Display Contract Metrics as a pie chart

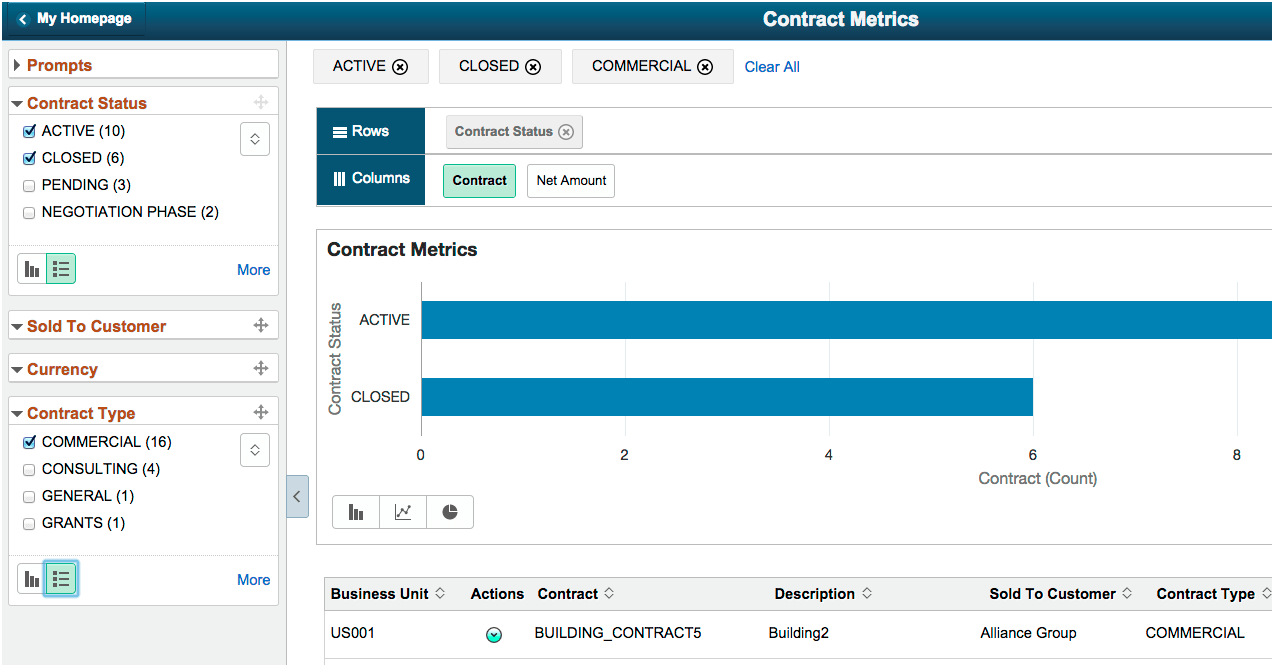tap(449, 511)
